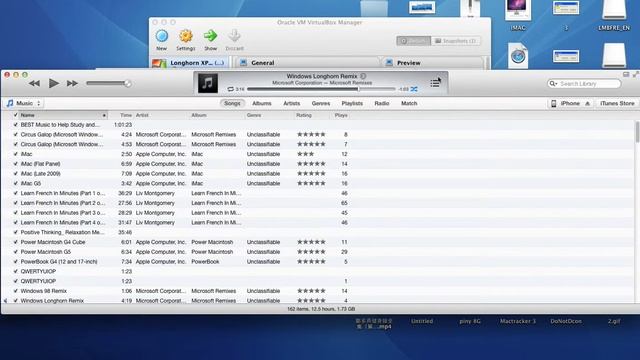Start playback with the Play button
This screenshot has height=360, width=640.
(53, 83)
